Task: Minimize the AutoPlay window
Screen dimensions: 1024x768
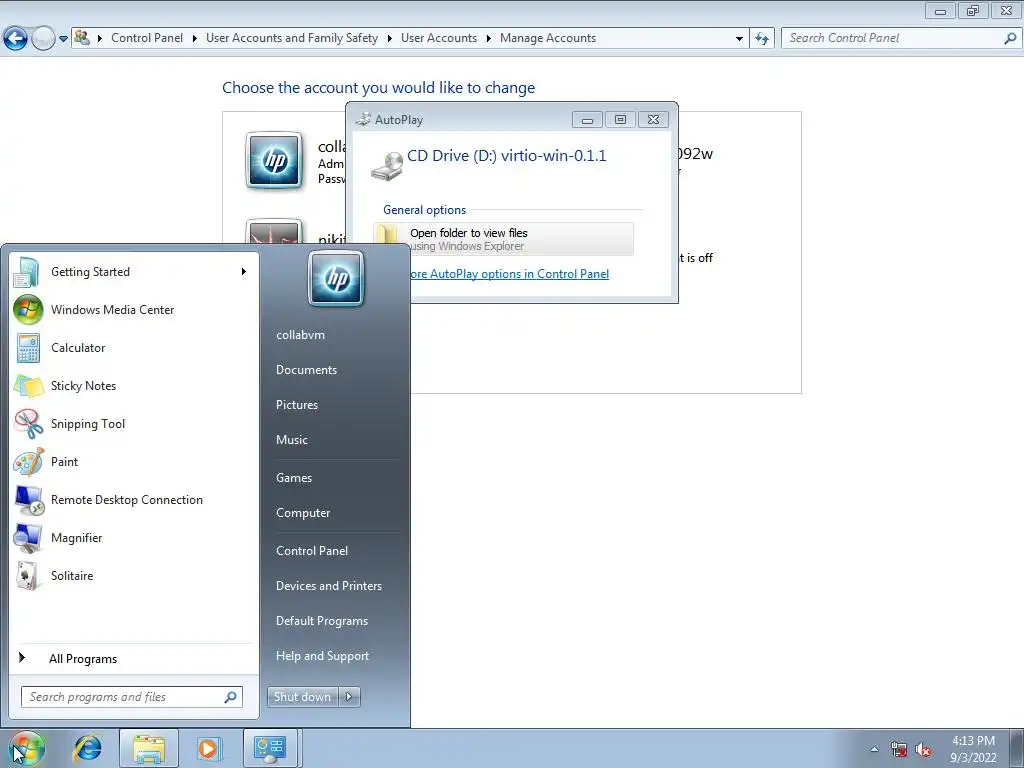Action: pyautogui.click(x=587, y=120)
